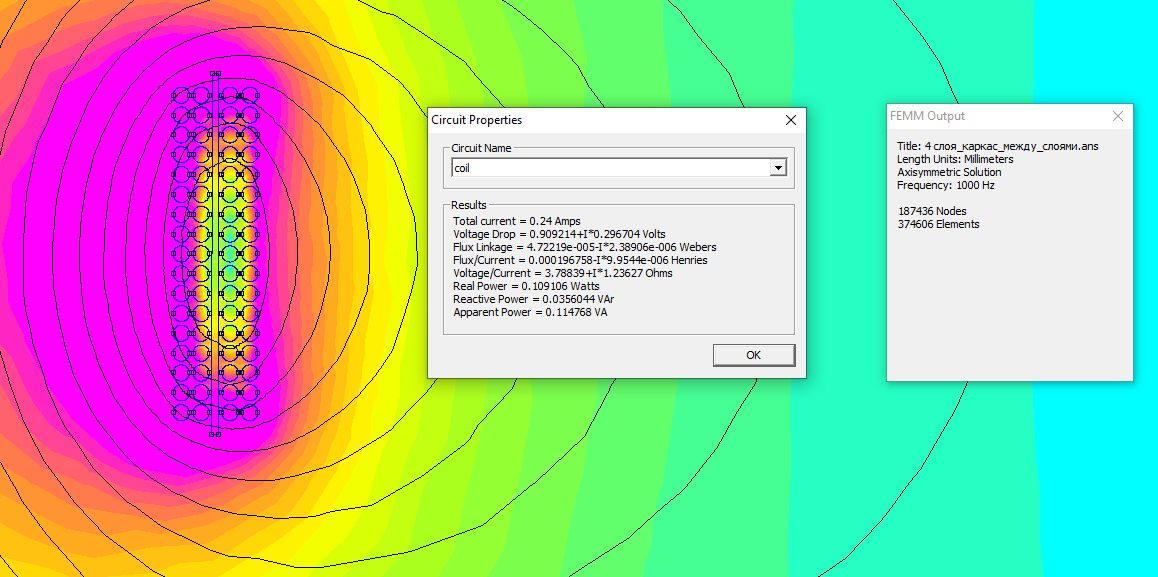Click '374606 Elements' in FEMM Output
The height and width of the screenshot is (577, 1158).
pyautogui.click(x=939, y=224)
